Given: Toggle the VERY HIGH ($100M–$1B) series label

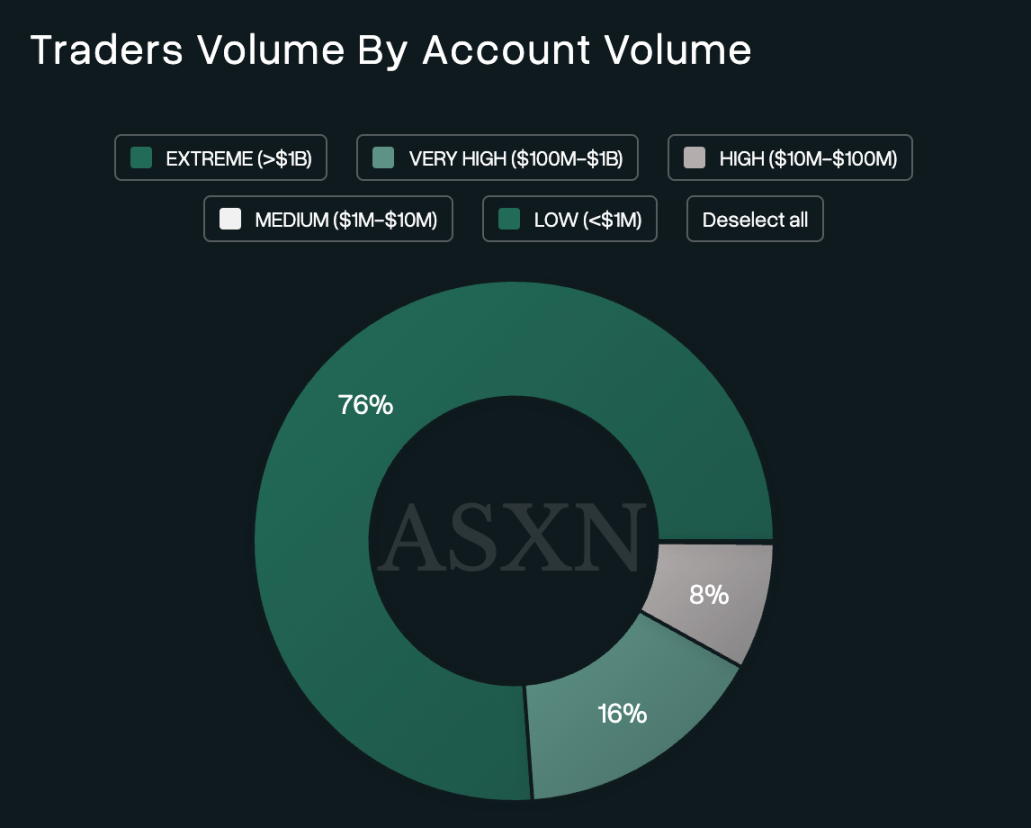Looking at the screenshot, I should pyautogui.click(x=515, y=158).
